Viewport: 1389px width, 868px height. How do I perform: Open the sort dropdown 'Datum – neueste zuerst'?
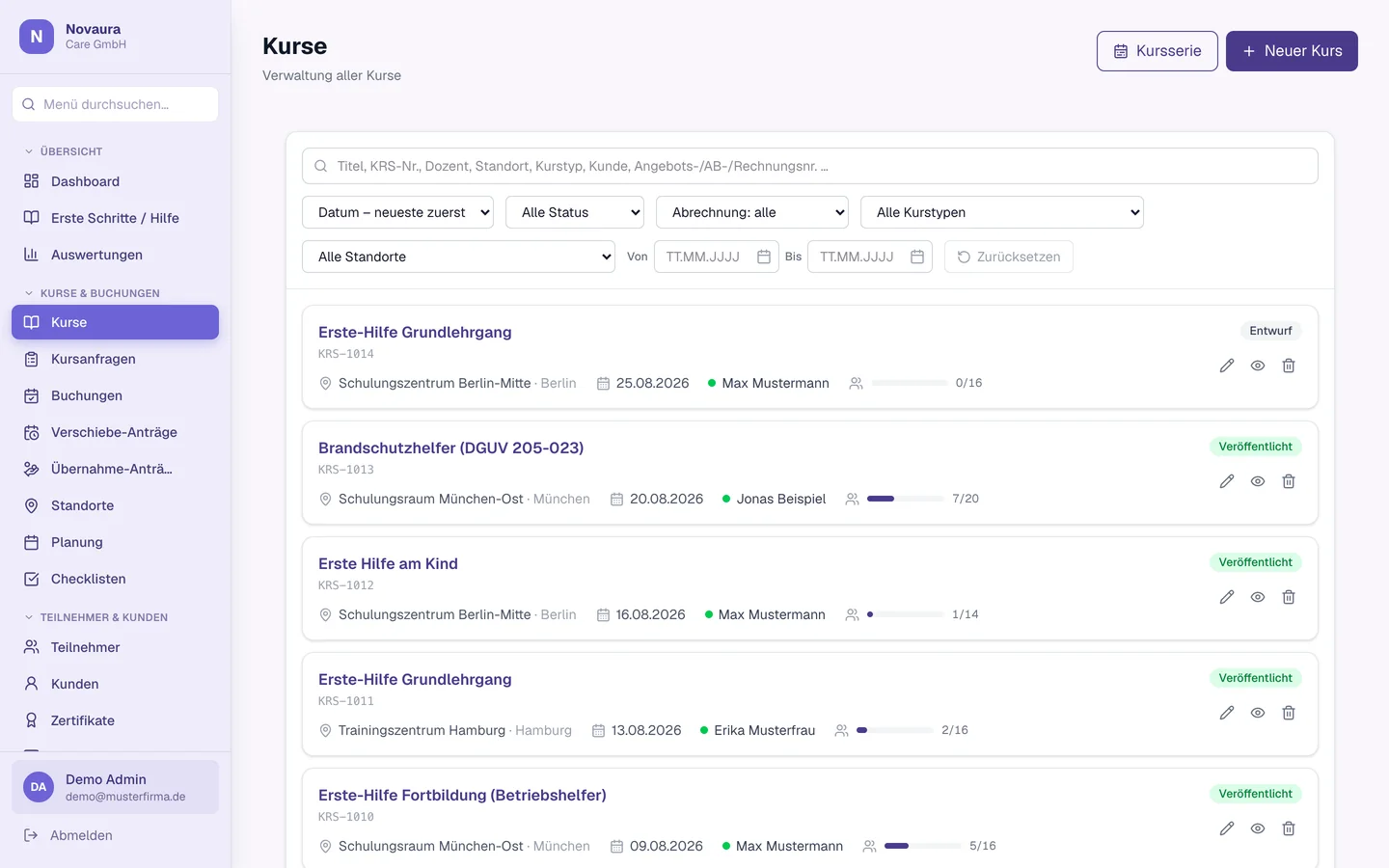pyautogui.click(x=397, y=212)
